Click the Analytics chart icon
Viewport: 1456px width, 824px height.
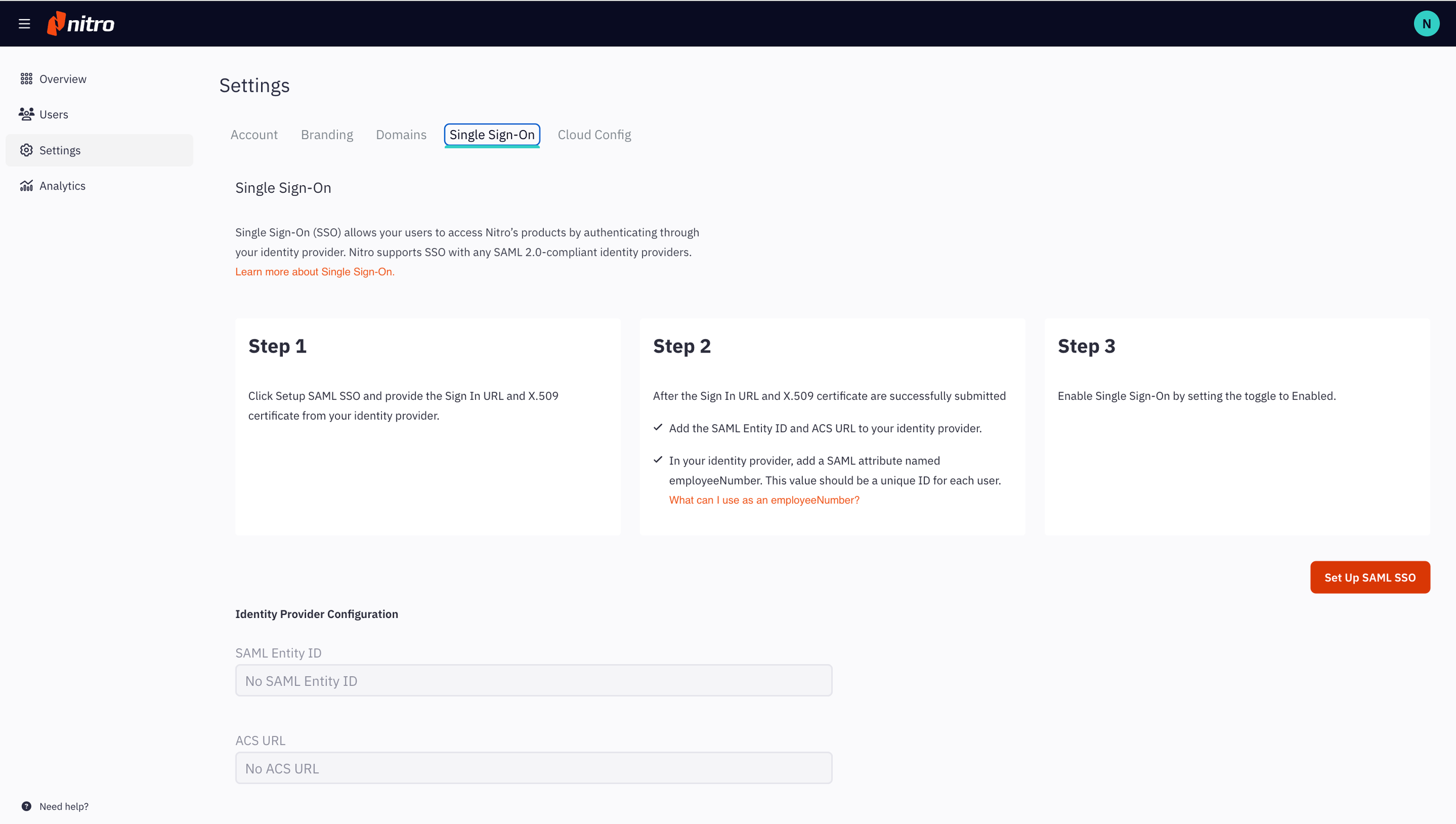(27, 186)
